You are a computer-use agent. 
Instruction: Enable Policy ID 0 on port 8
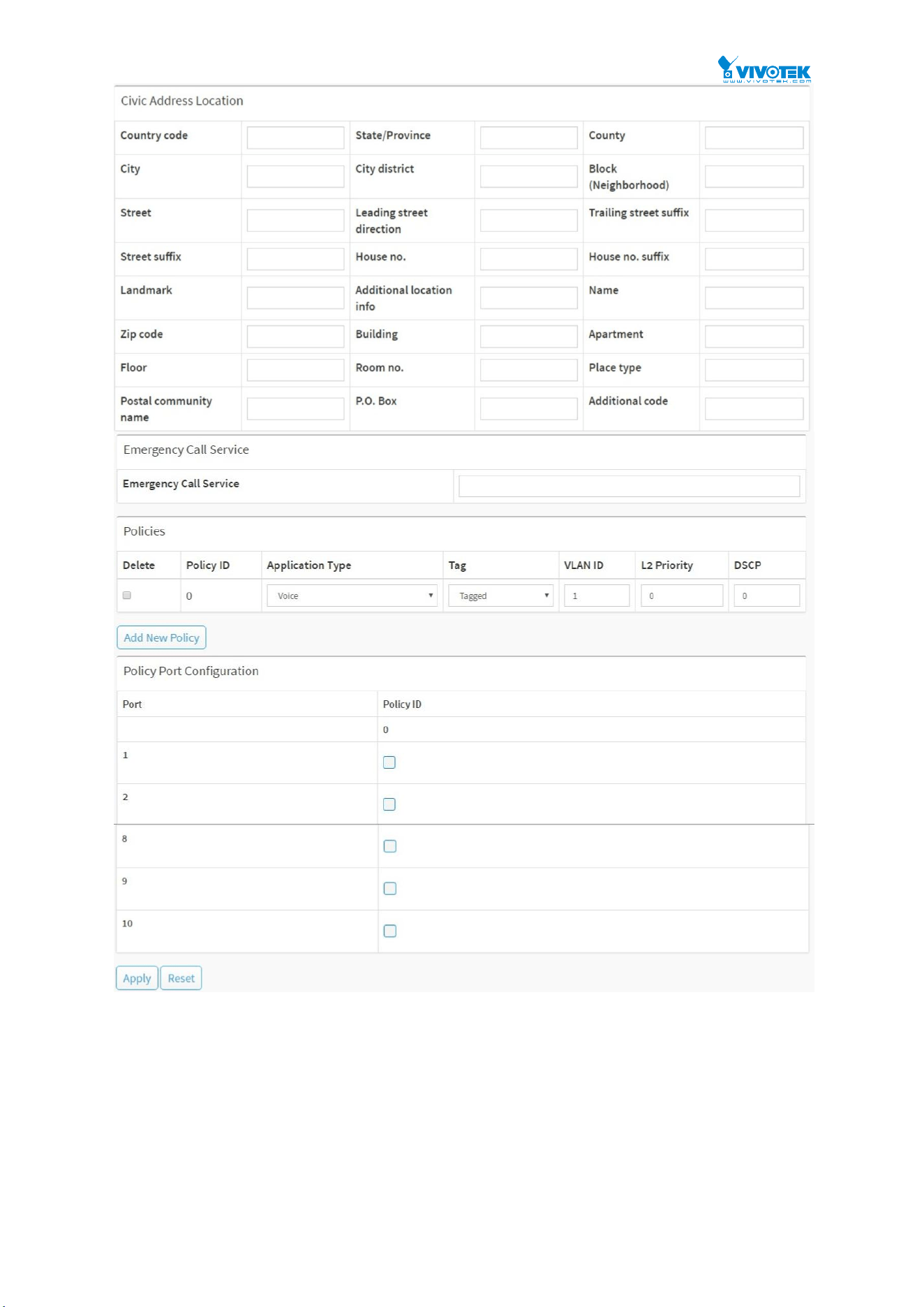coord(390,846)
